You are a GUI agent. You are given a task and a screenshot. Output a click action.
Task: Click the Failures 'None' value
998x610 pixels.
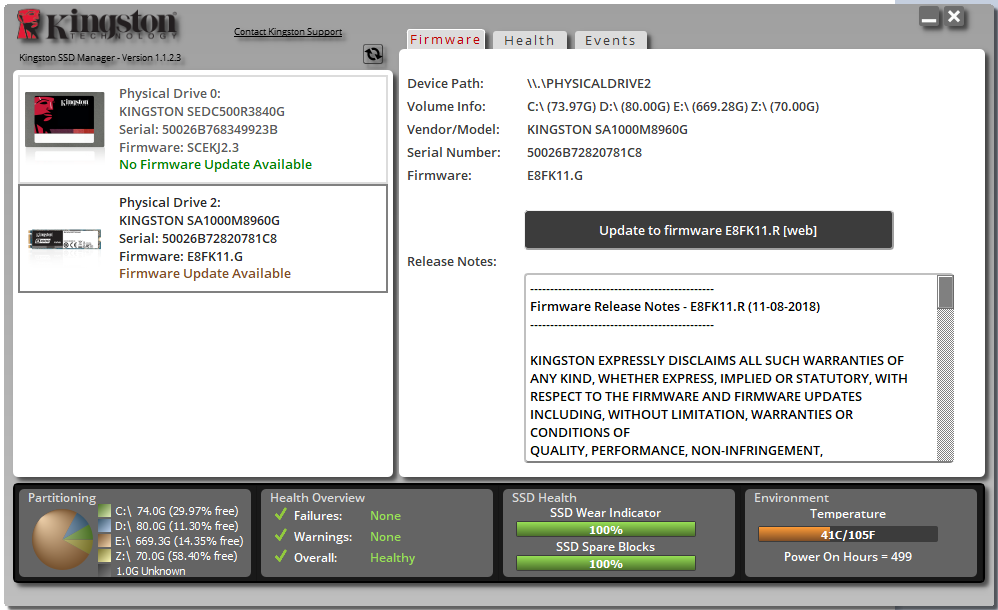coord(385,516)
